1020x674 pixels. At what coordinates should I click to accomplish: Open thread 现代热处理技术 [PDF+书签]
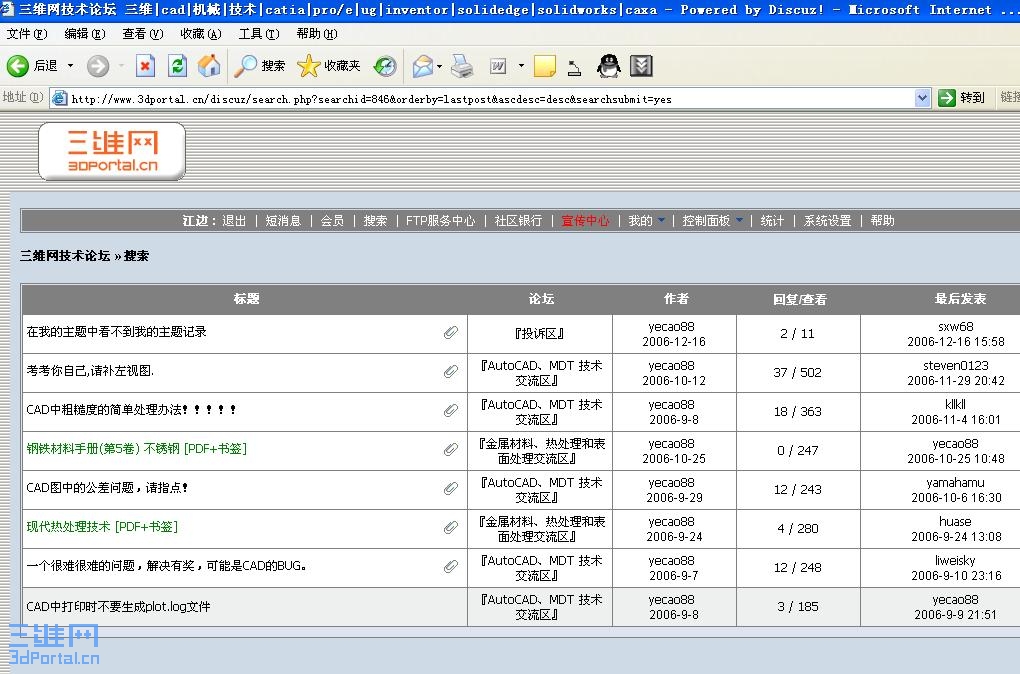pyautogui.click(x=102, y=527)
